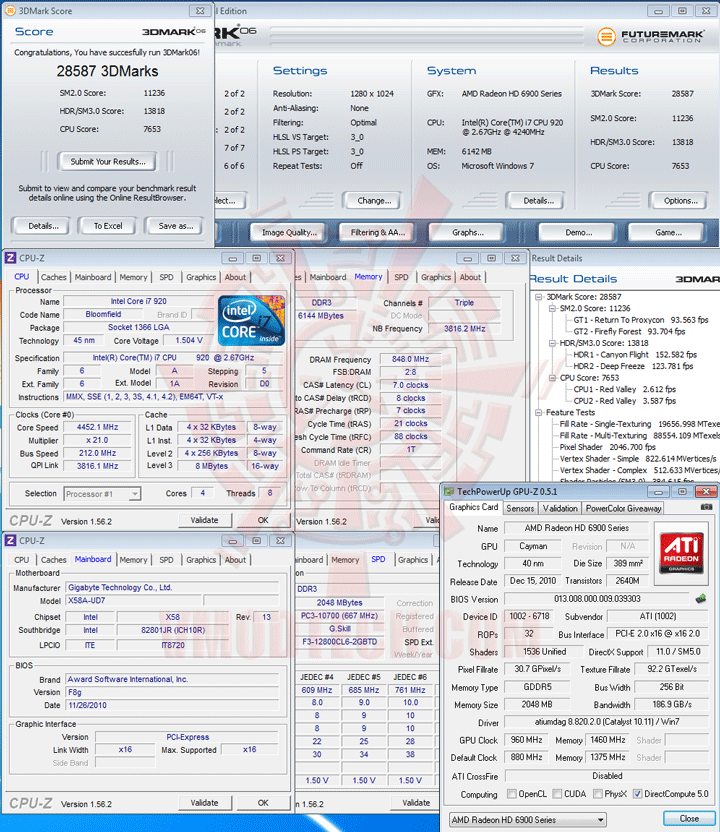Collapse the 3DMark Score: 28587 tree node
720x832 pixels.
coord(539,297)
